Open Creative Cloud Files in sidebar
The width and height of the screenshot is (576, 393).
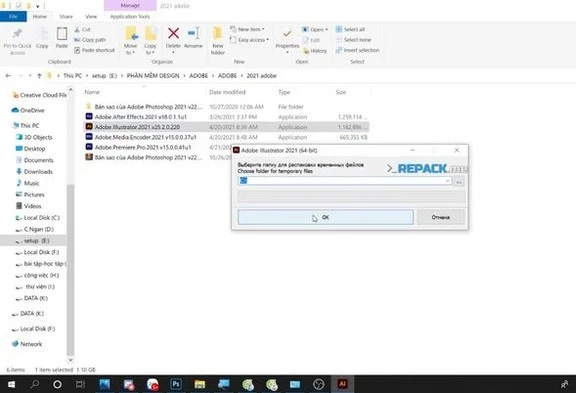[x=40, y=95]
